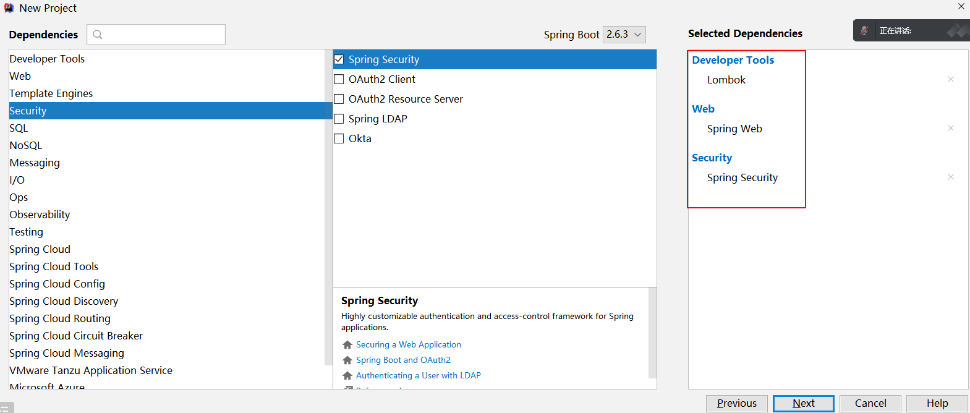Click the search magnifier icon in Dependencies field
This screenshot has width=970, height=413.
coord(98,35)
